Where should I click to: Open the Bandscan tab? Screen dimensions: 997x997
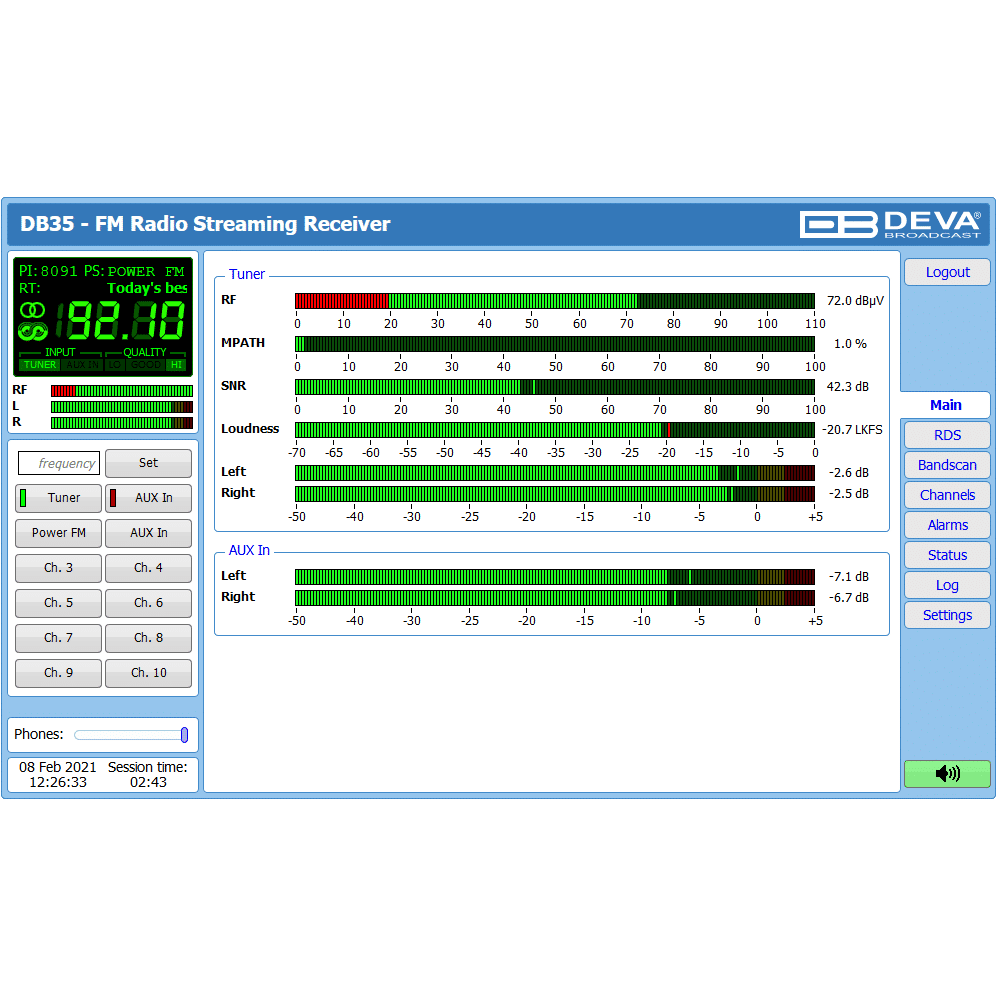pos(946,465)
